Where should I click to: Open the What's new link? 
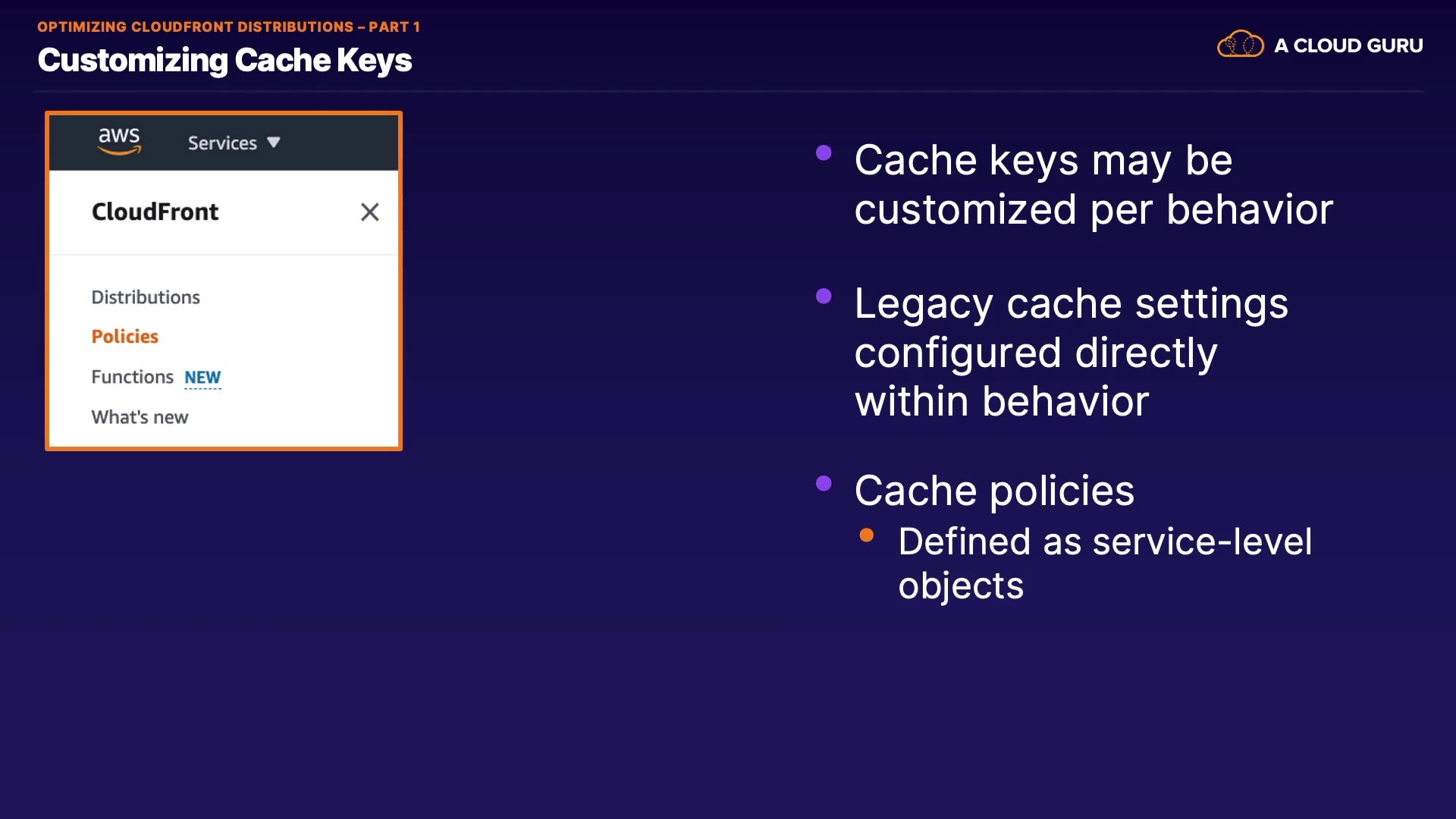(140, 417)
